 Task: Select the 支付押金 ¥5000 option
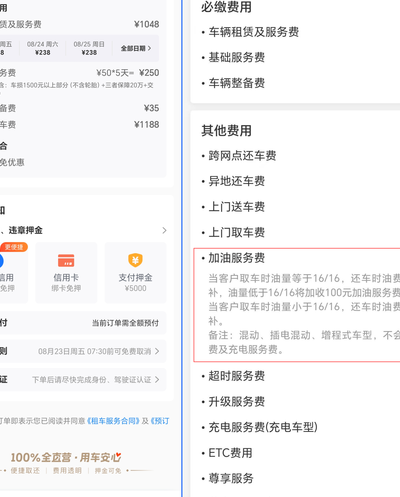[135, 273]
